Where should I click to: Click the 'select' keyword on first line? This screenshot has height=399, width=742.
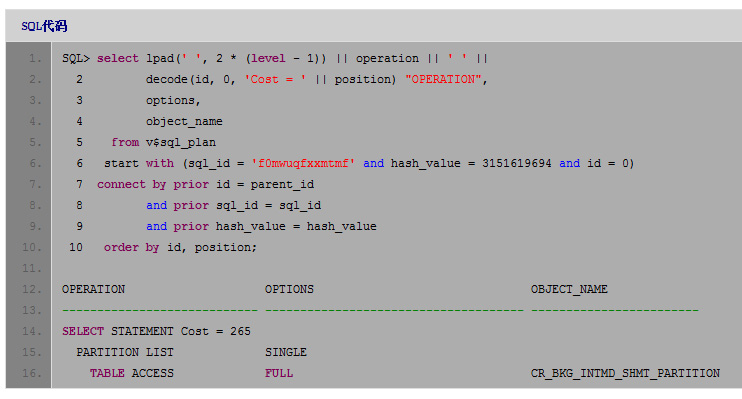pos(118,58)
